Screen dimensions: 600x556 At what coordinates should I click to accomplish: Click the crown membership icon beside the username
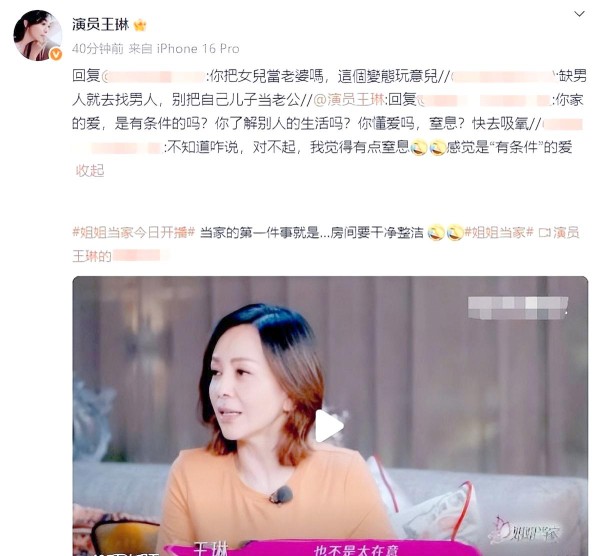click(x=140, y=26)
